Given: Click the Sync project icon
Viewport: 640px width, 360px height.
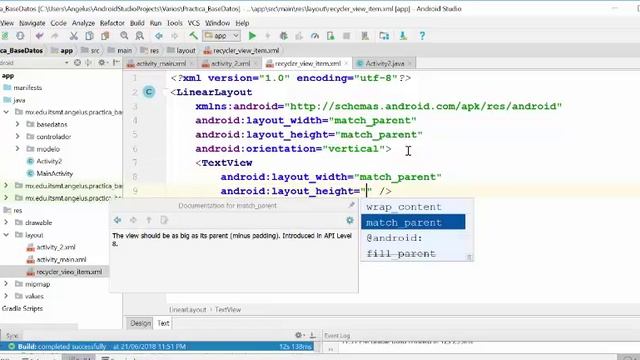Looking at the screenshot, I should [20, 36].
